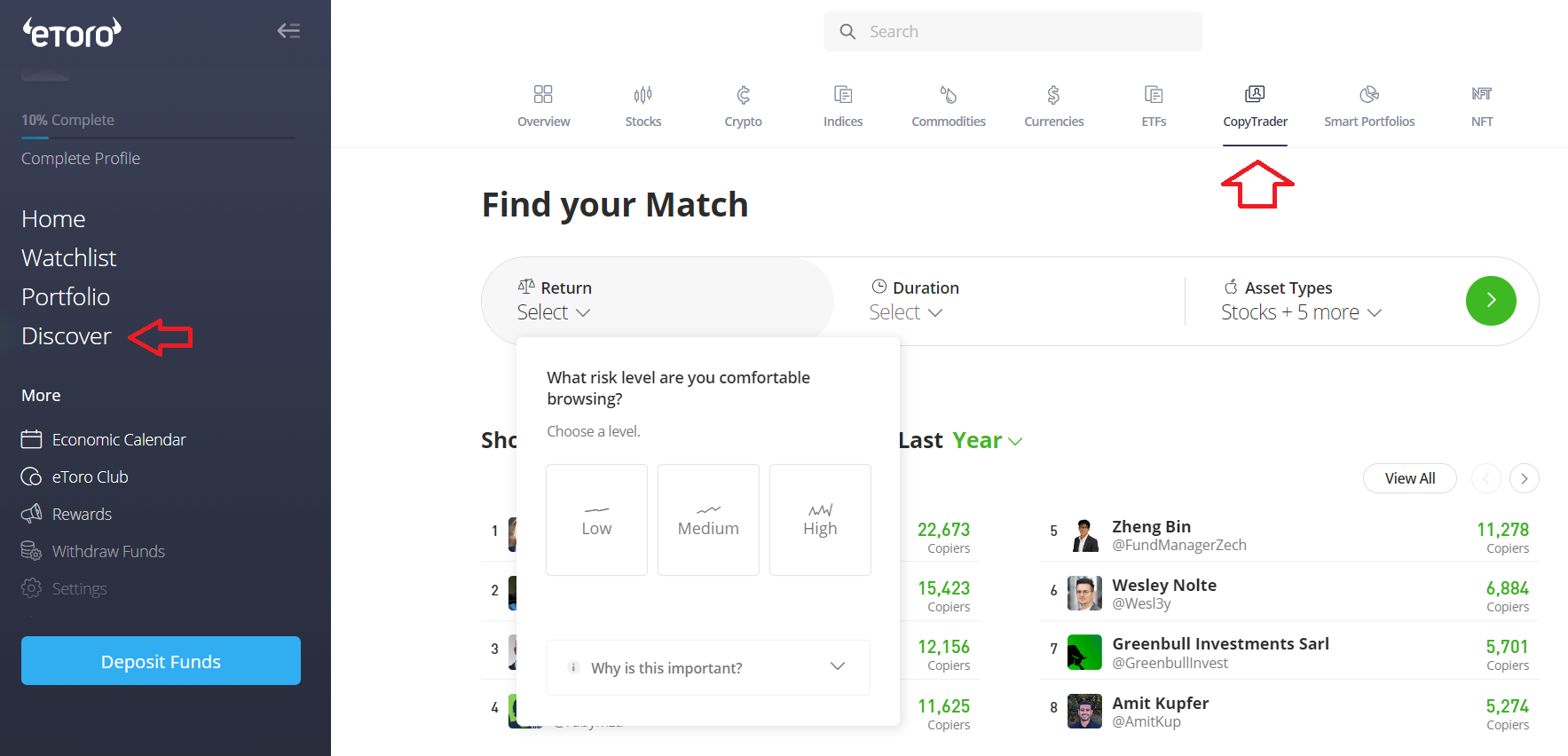Open the Smart Portfolios icon
This screenshot has width=1568, height=756.
coord(1369,94)
